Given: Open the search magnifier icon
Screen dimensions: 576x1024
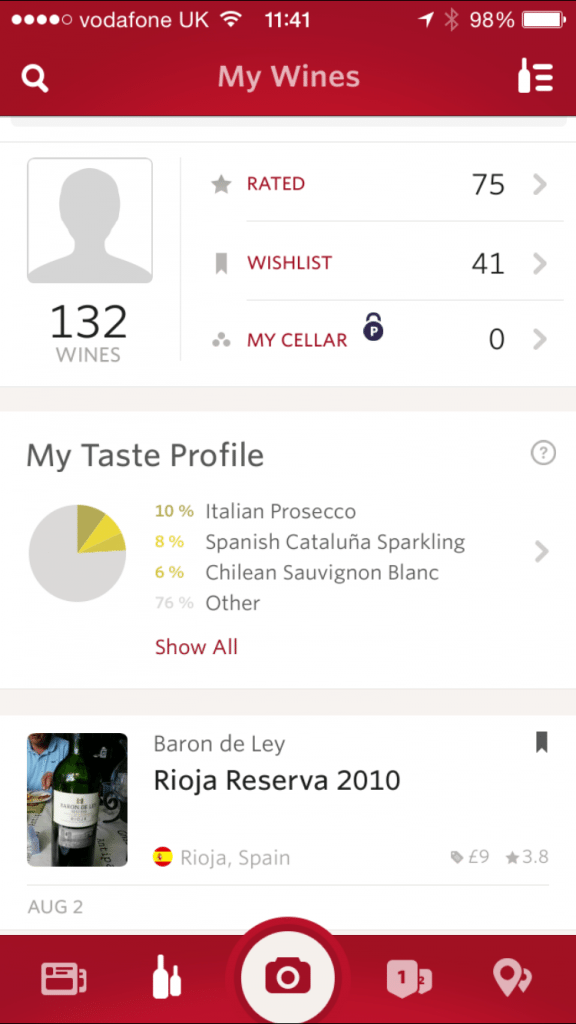Looking at the screenshot, I should (x=35, y=78).
